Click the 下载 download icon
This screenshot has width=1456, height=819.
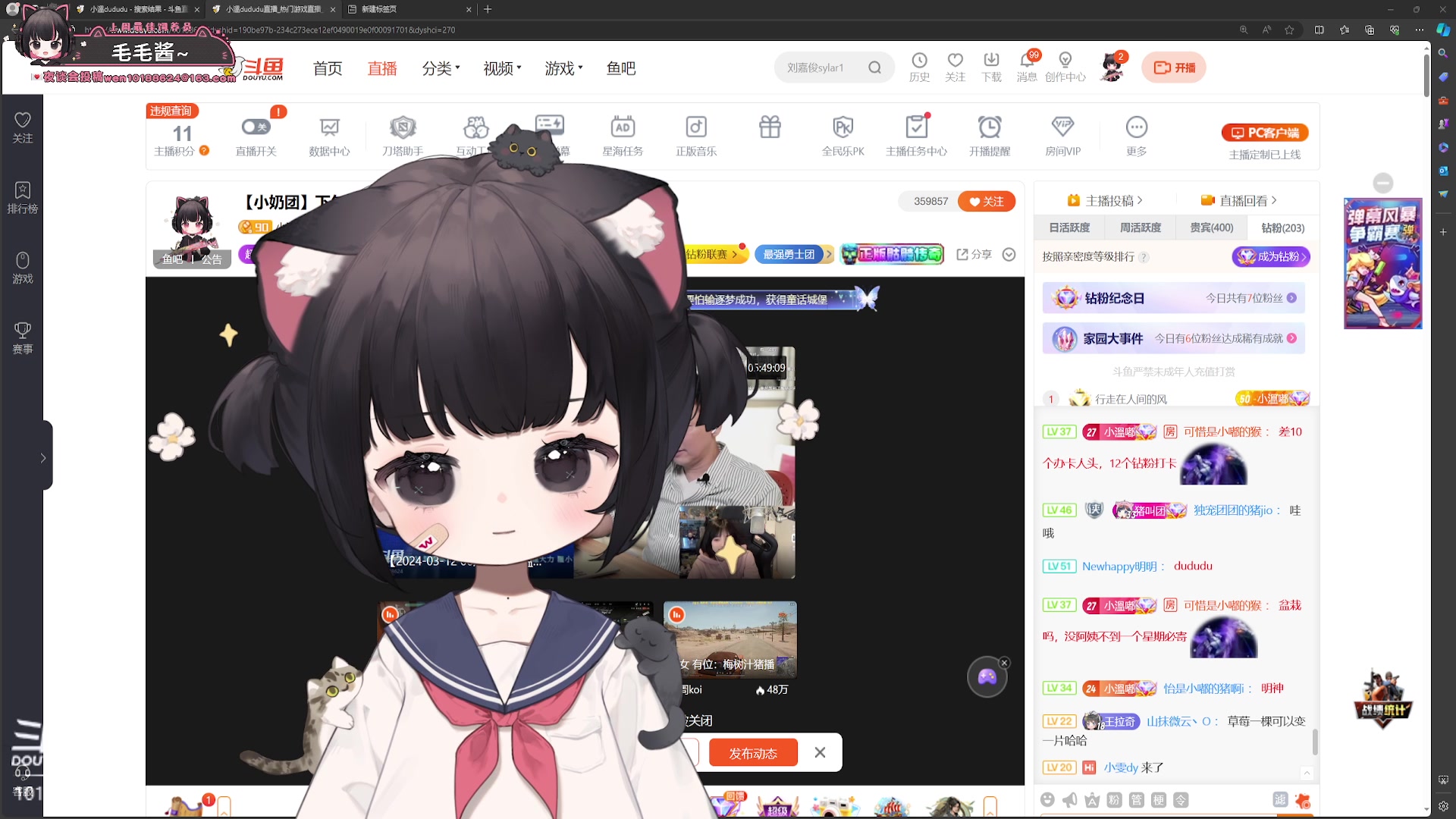(991, 61)
